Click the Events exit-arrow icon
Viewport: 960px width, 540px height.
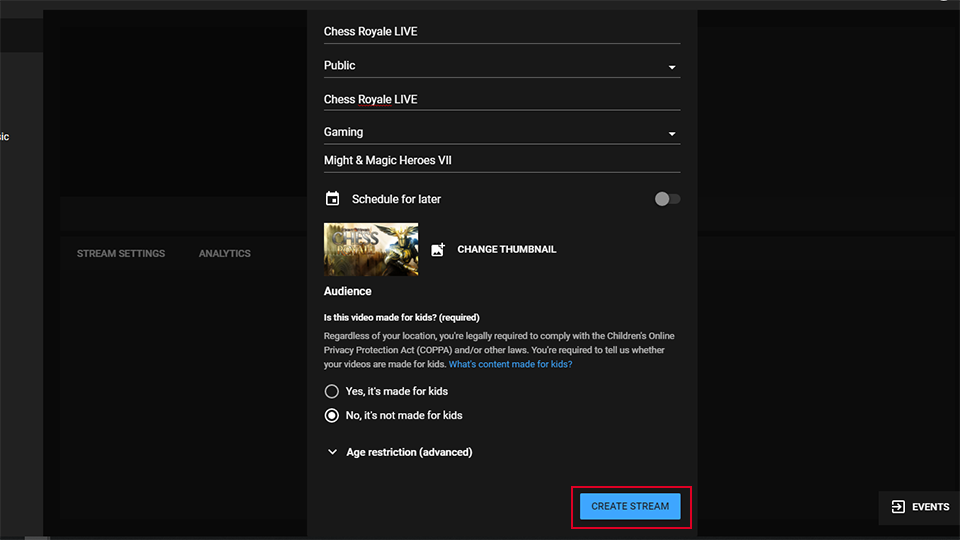(x=898, y=507)
